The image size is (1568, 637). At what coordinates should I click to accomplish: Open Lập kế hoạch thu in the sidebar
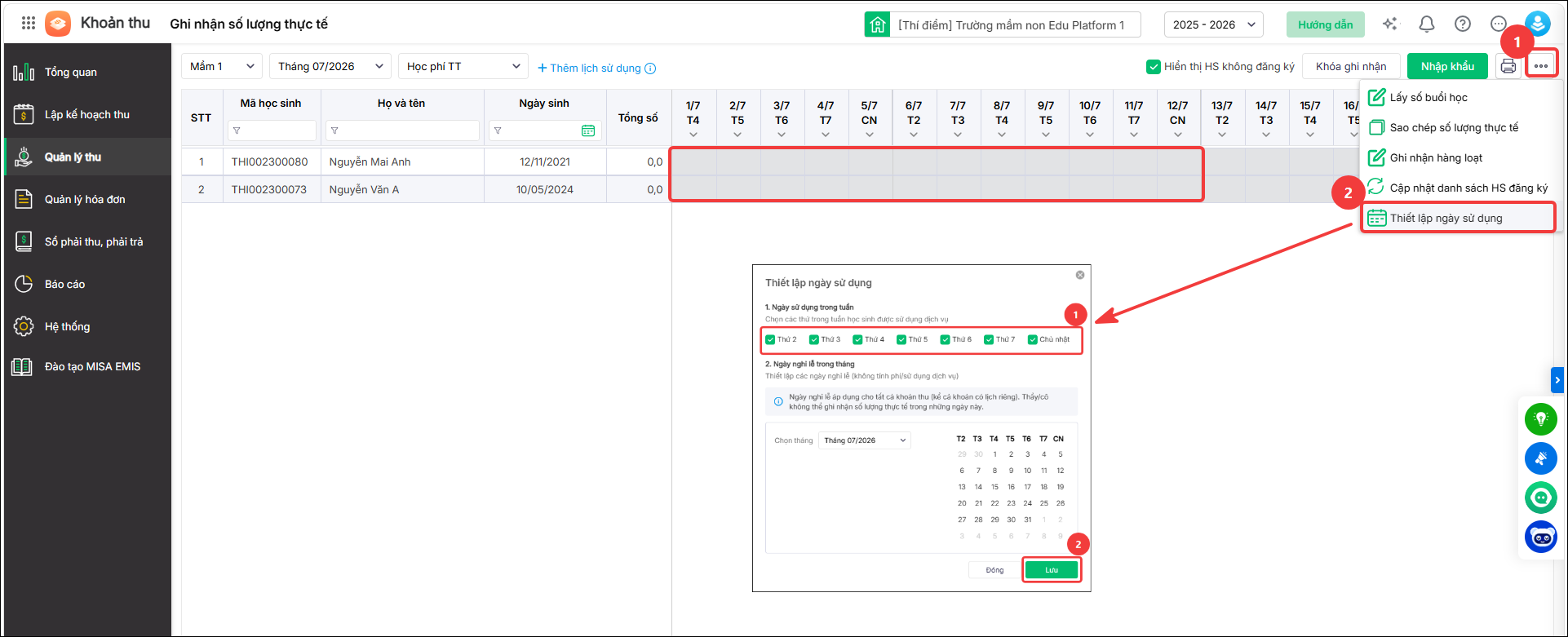(87, 114)
